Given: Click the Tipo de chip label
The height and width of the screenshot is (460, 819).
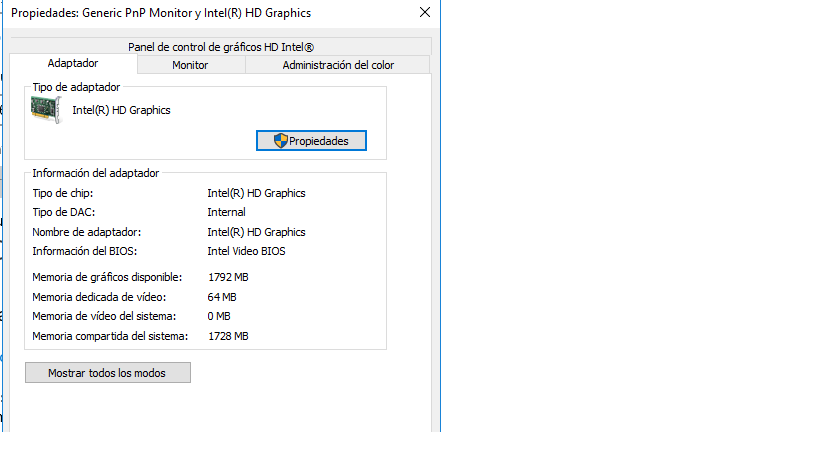Looking at the screenshot, I should point(63,193).
